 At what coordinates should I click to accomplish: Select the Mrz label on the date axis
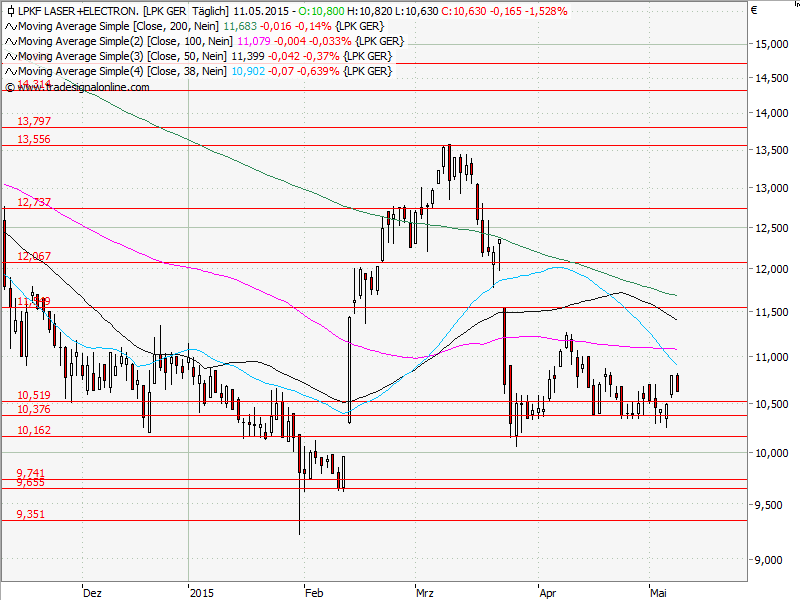425,592
